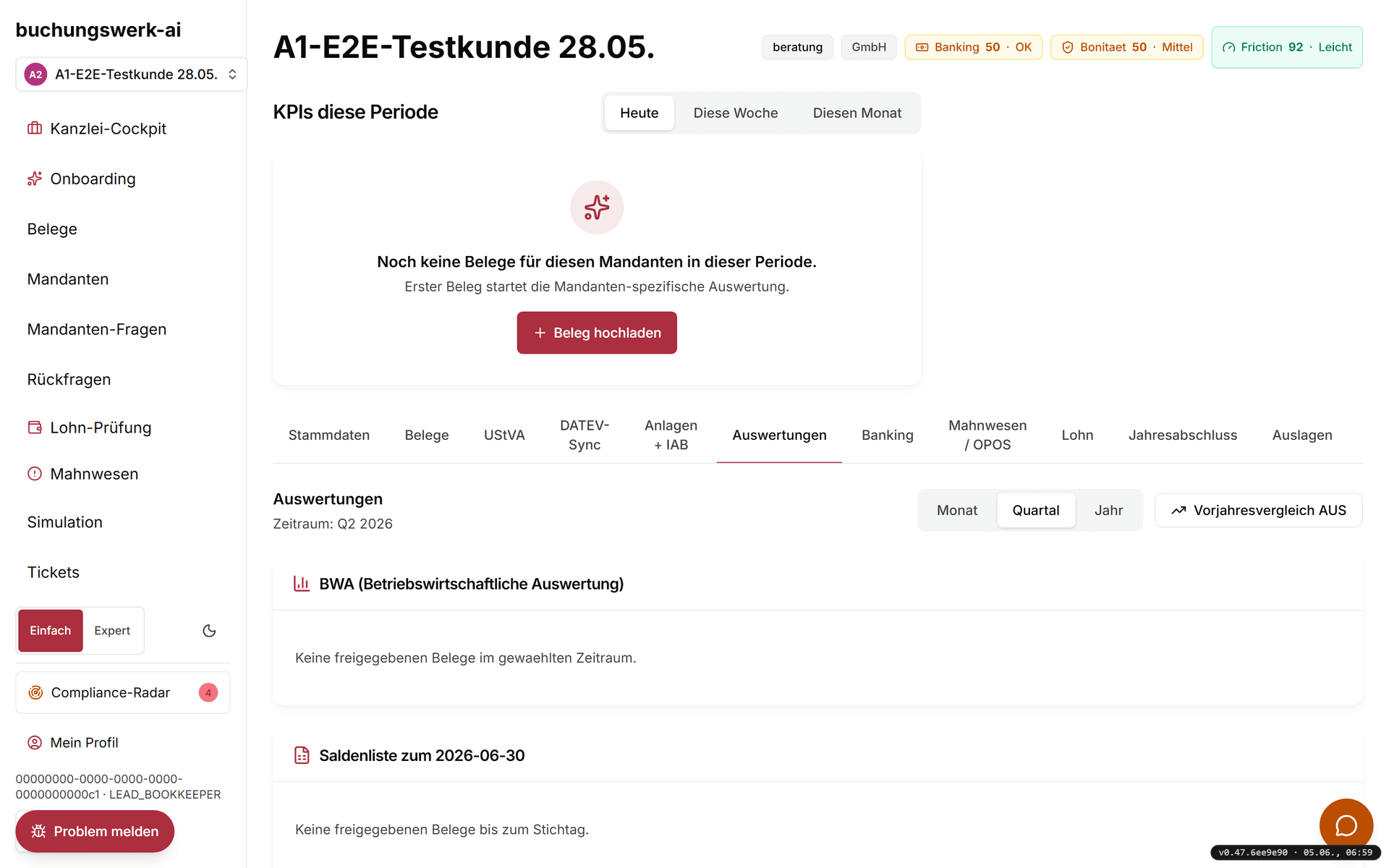This screenshot has width=1389, height=868.
Task: Click the A2 avatar badge
Action: point(35,75)
